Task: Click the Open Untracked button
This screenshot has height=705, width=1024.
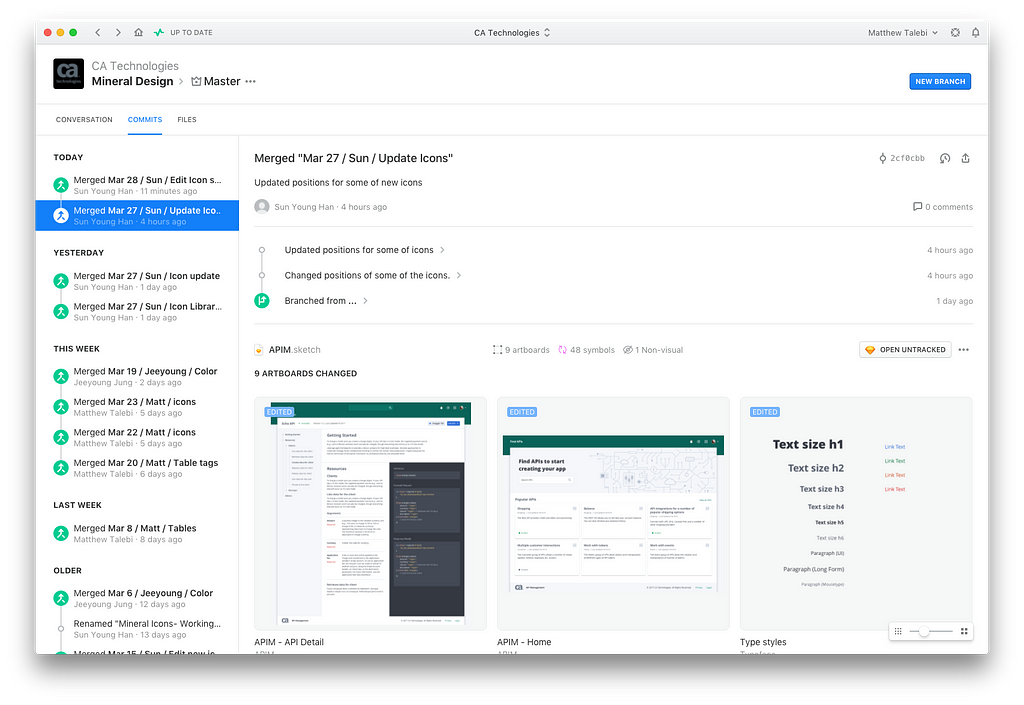Action: coord(905,350)
